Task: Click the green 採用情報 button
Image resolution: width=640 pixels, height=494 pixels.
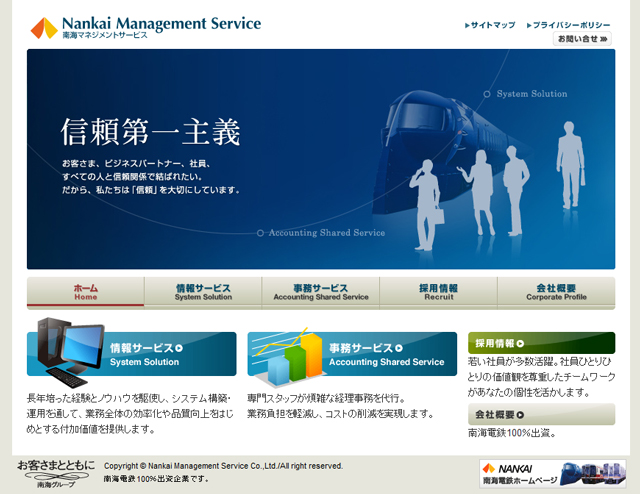Action: coord(541,343)
